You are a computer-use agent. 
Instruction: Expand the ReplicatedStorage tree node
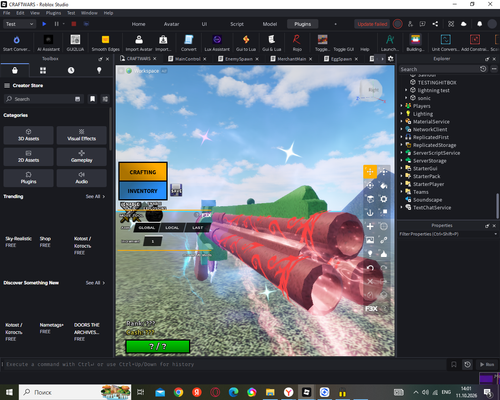[x=402, y=145]
